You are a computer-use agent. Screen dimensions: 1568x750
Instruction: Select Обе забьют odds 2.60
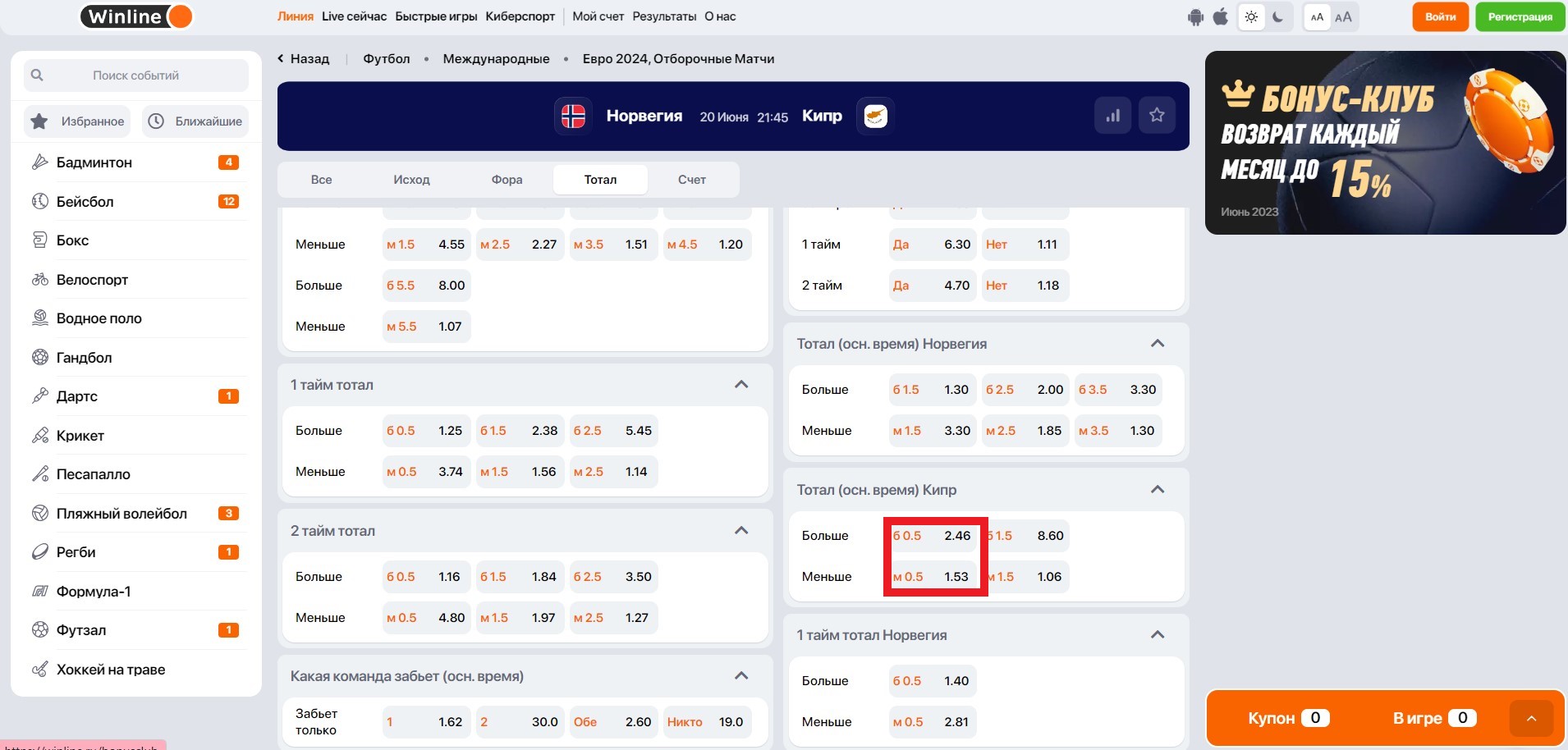coord(612,722)
